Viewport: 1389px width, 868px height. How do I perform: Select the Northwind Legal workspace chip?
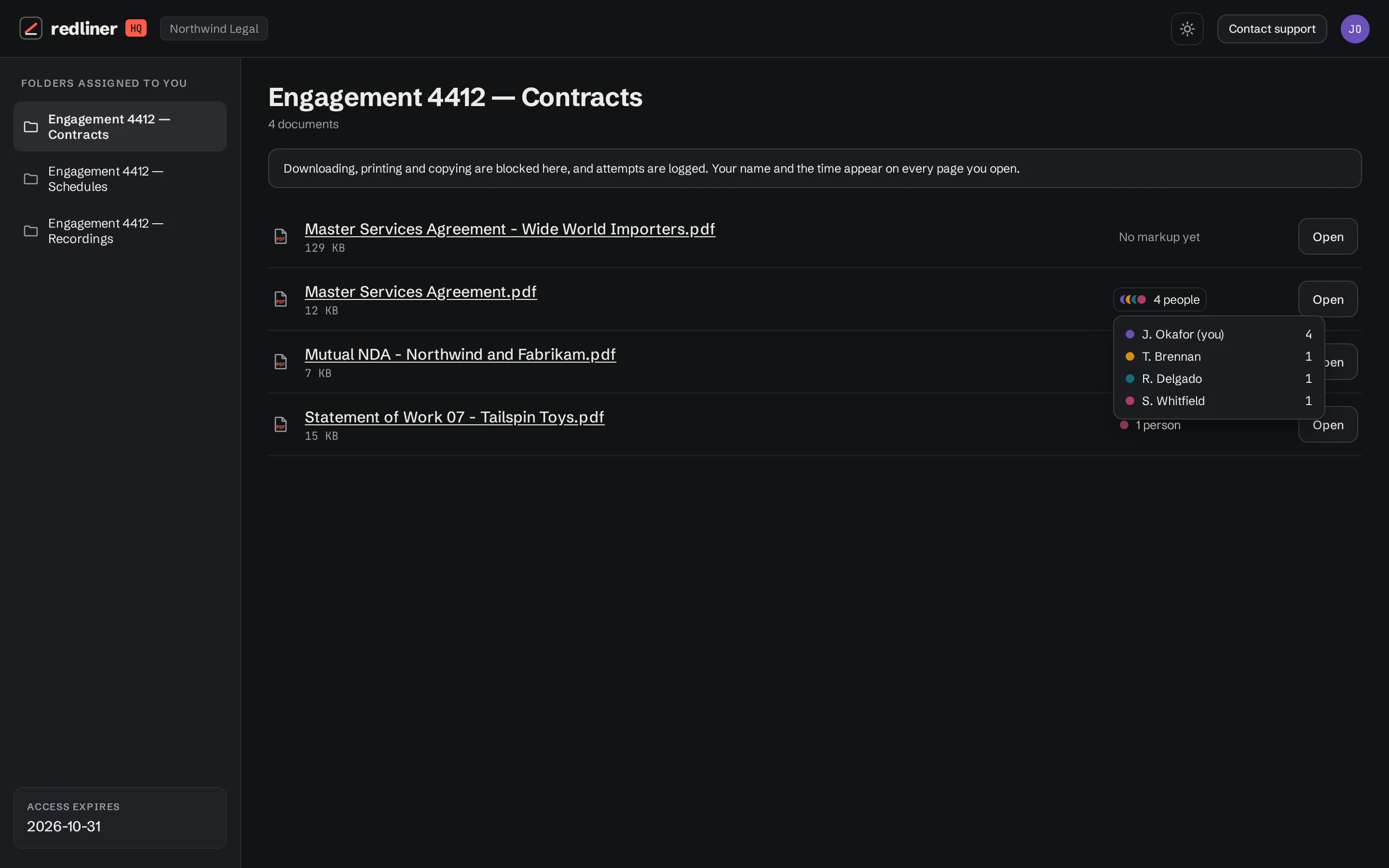tap(214, 29)
